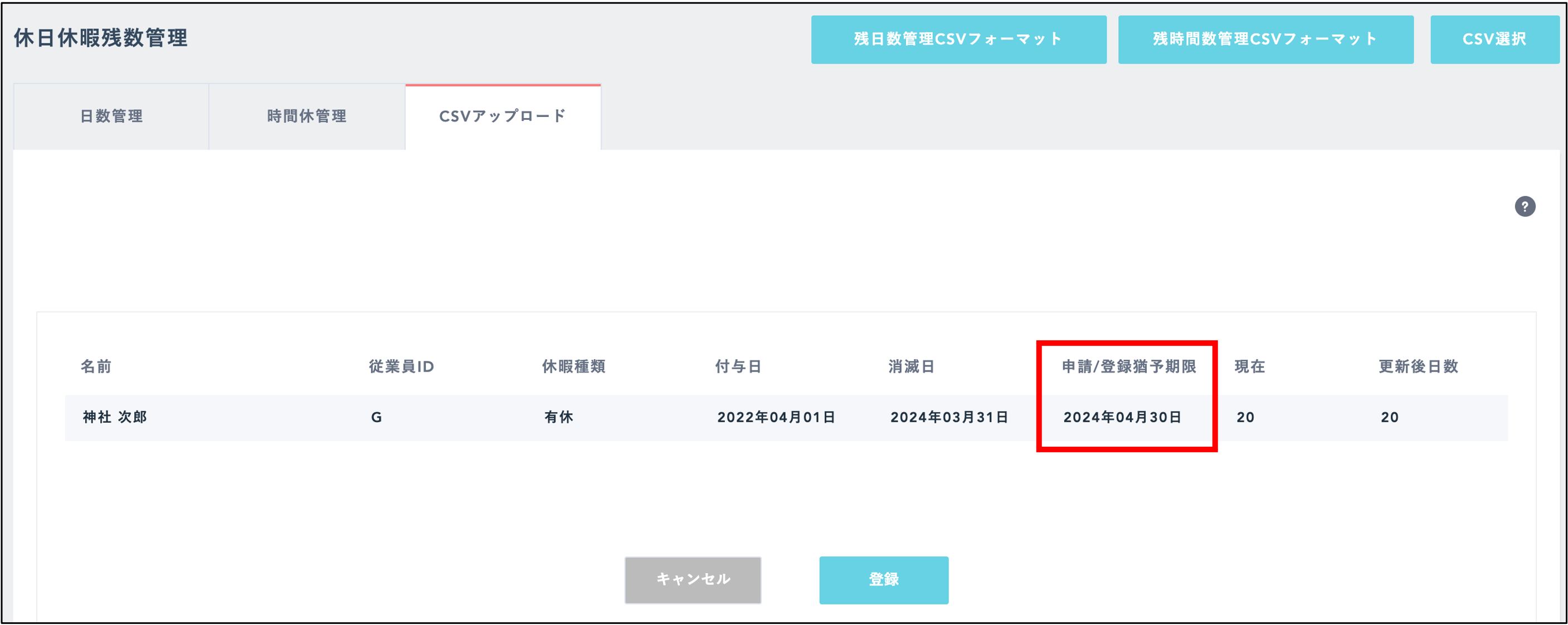Switch to the 日数管理 tab
Image resolution: width=1568 pixels, height=625 pixels.
pos(111,116)
